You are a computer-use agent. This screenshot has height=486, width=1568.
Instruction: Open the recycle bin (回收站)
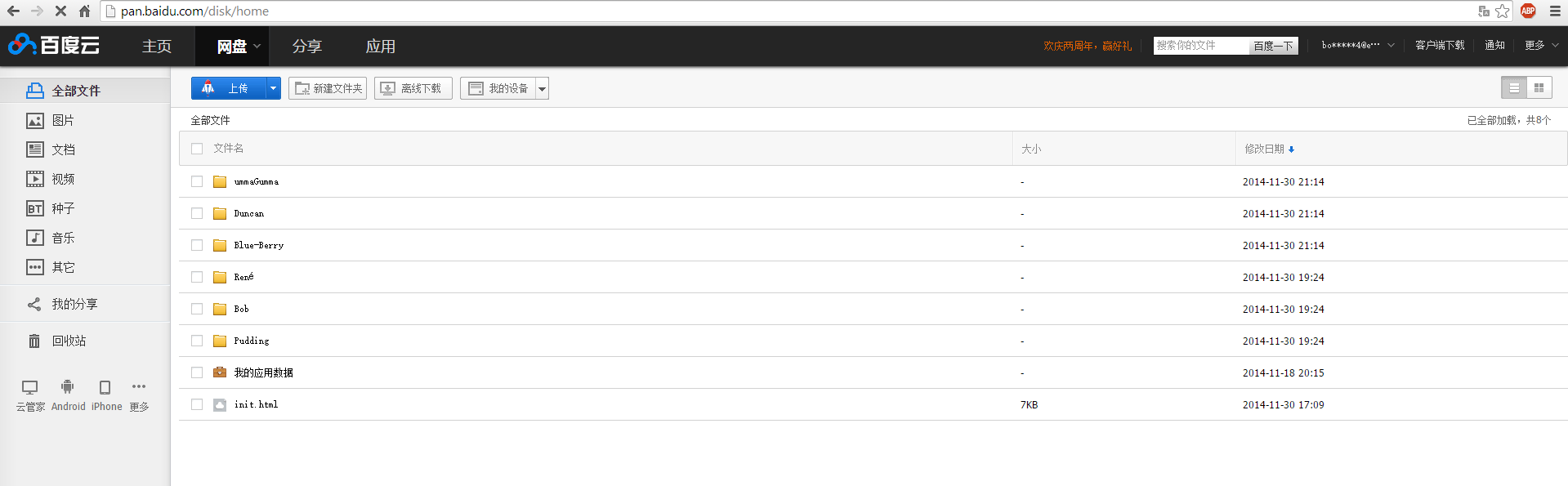57,341
